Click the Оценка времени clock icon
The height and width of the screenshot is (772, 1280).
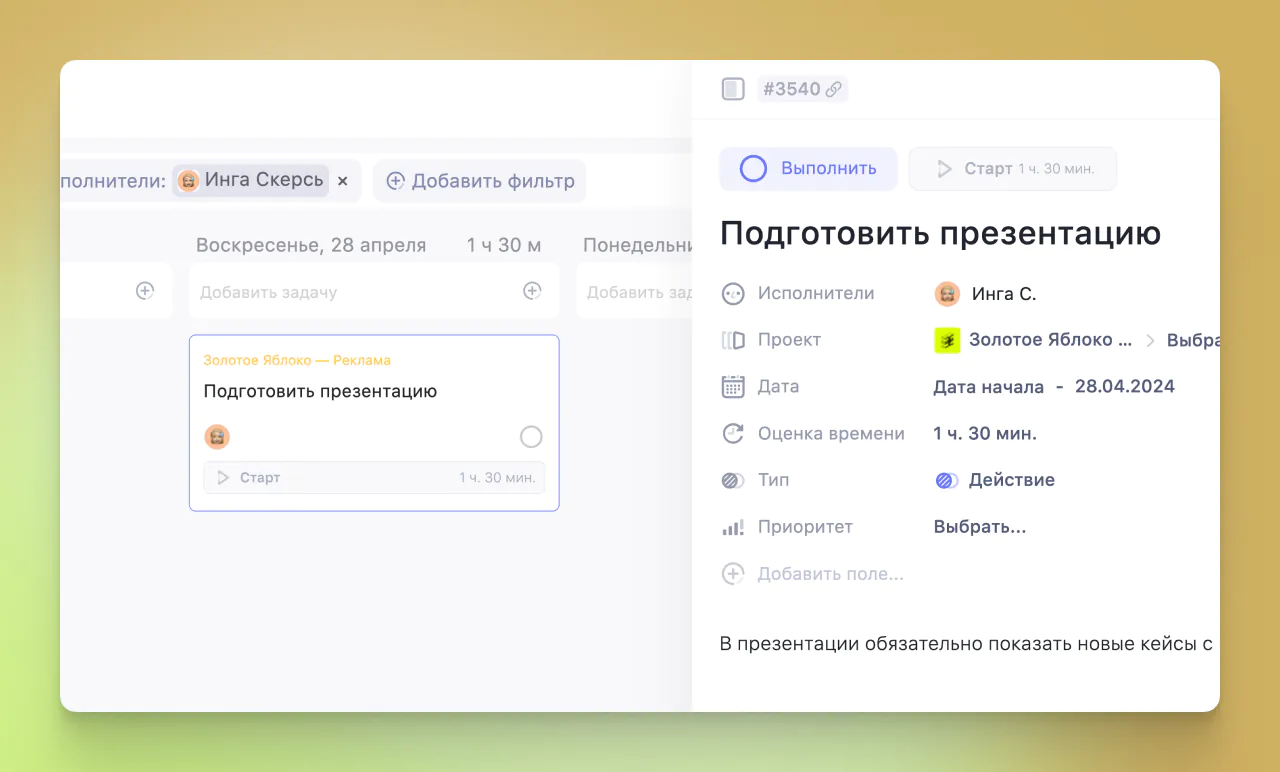point(734,433)
